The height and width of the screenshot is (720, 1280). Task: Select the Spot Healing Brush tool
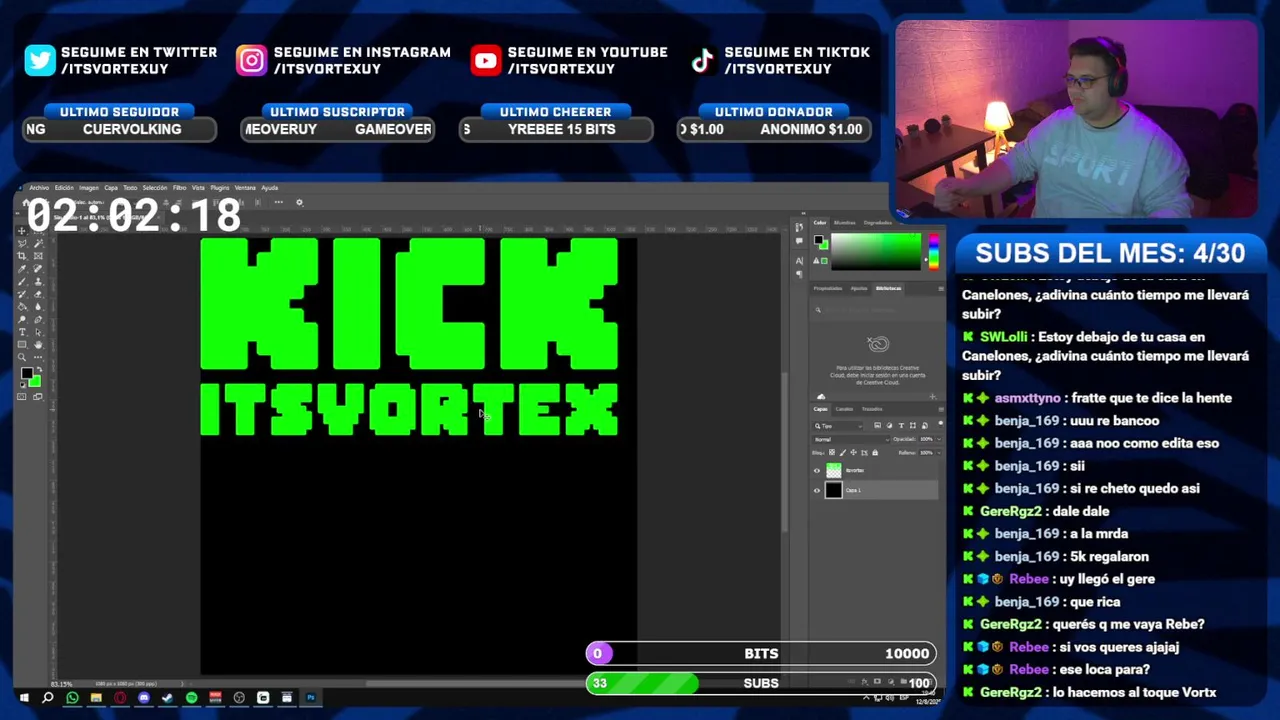tap(38, 268)
